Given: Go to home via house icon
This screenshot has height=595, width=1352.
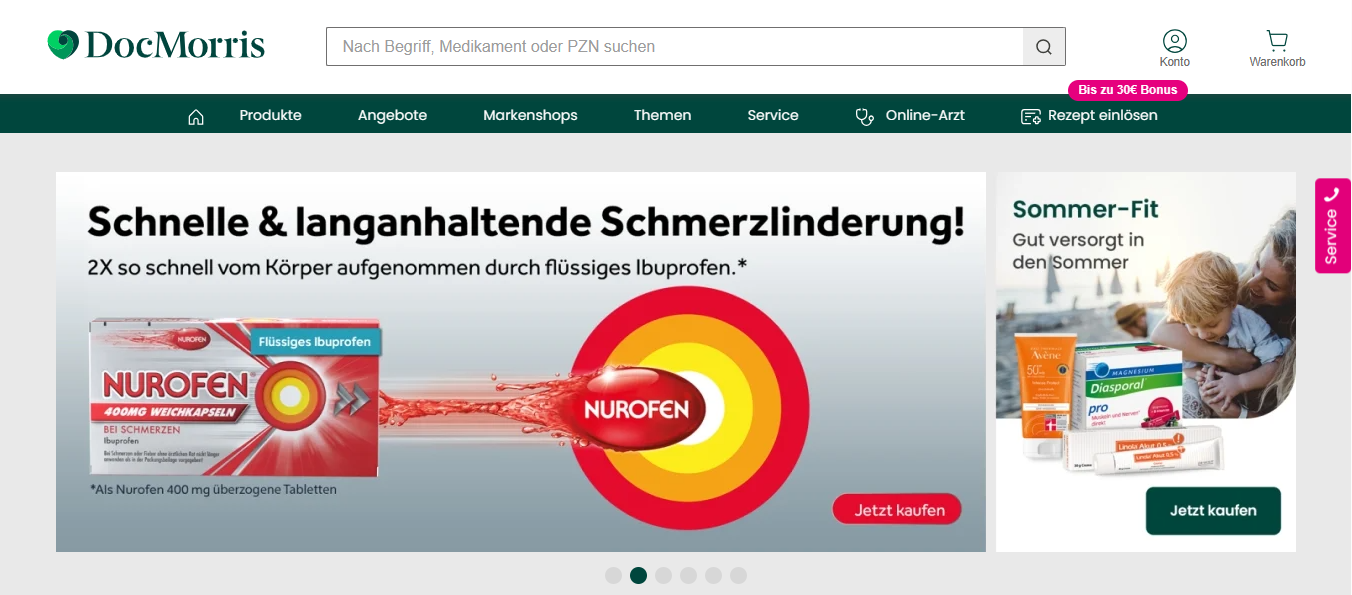Looking at the screenshot, I should point(196,116).
